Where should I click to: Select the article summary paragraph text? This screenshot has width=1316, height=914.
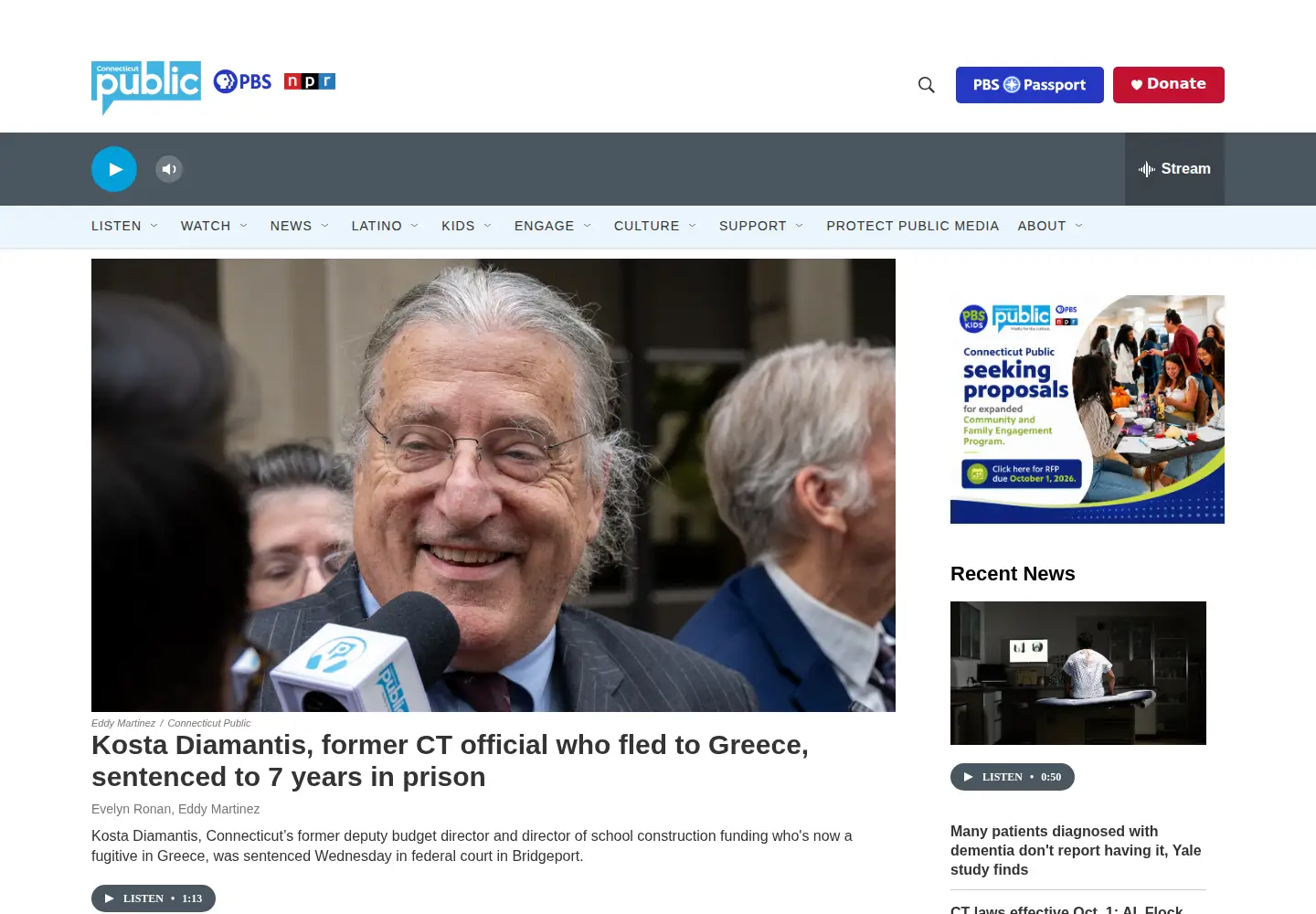point(472,845)
